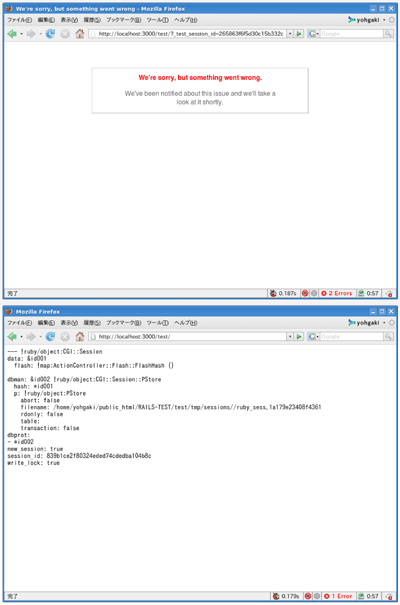Open the '1 Error' status bar indicator
This screenshot has height=605, width=400.
point(338,596)
